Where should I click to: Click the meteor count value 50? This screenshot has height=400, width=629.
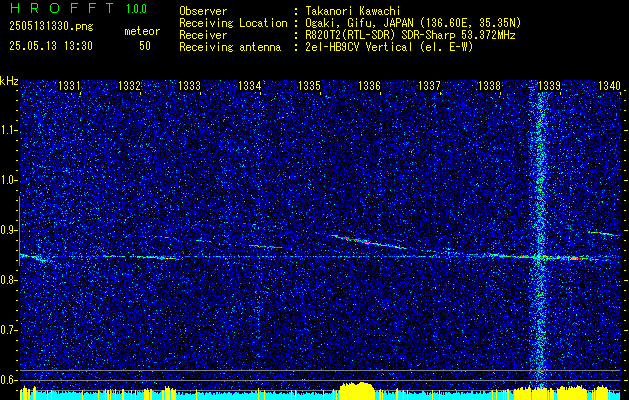[x=145, y=46]
